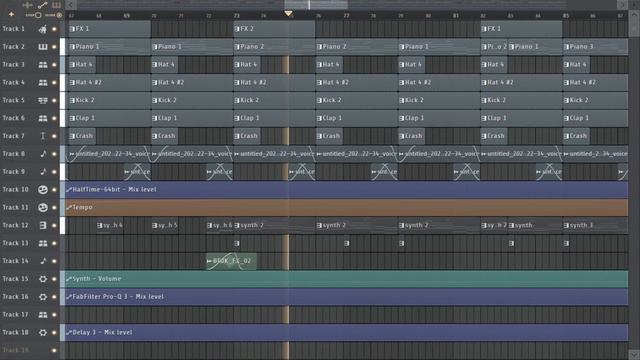Click the horizontal scrollbar thumb at the top
The height and width of the screenshot is (360, 640).
click(316, 5)
